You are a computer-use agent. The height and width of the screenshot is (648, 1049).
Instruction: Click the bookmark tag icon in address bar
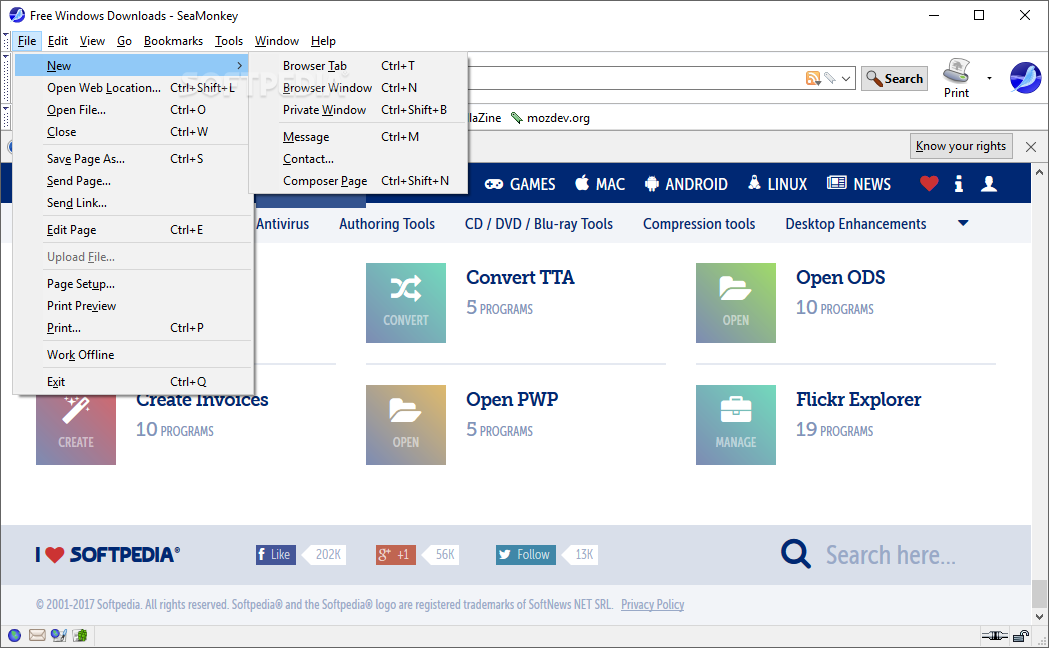pos(830,78)
